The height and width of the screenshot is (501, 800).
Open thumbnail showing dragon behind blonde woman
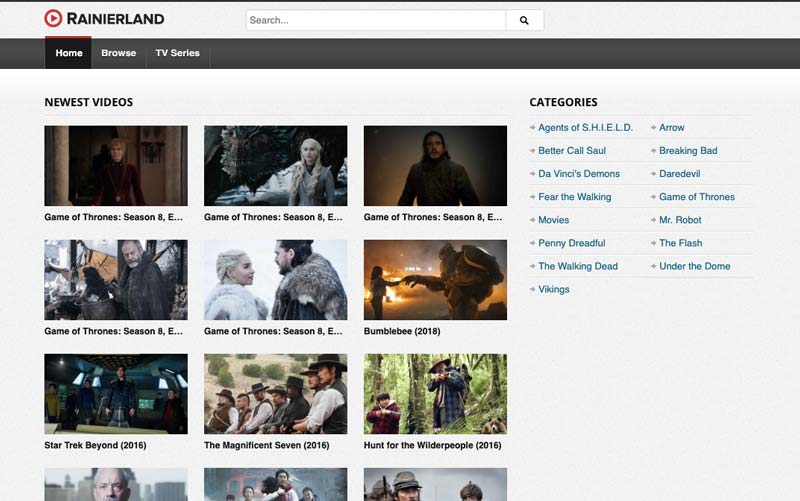pyautogui.click(x=276, y=166)
